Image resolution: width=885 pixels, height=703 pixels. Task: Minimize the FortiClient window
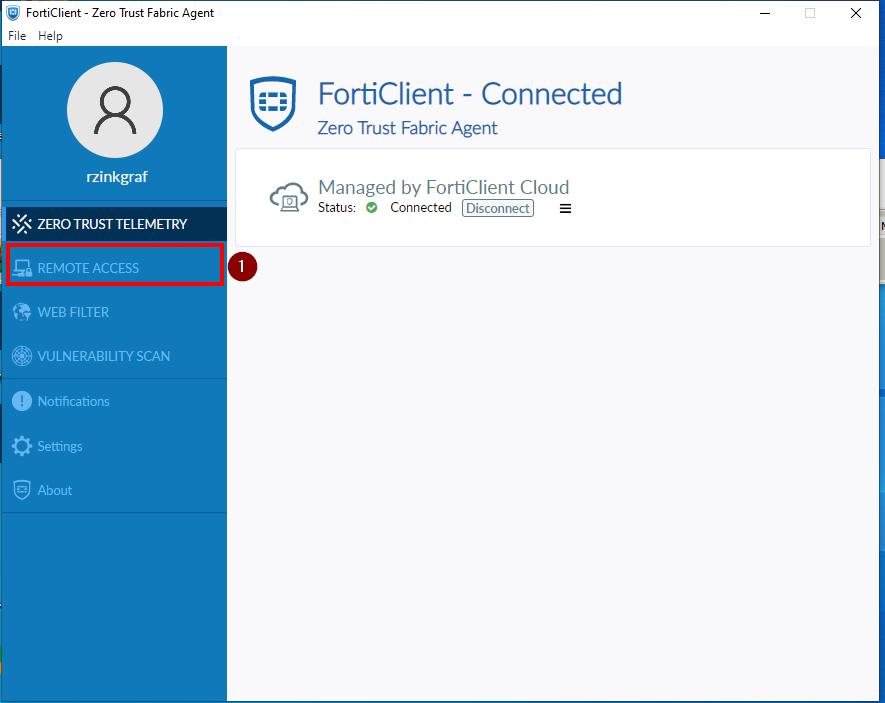point(765,13)
